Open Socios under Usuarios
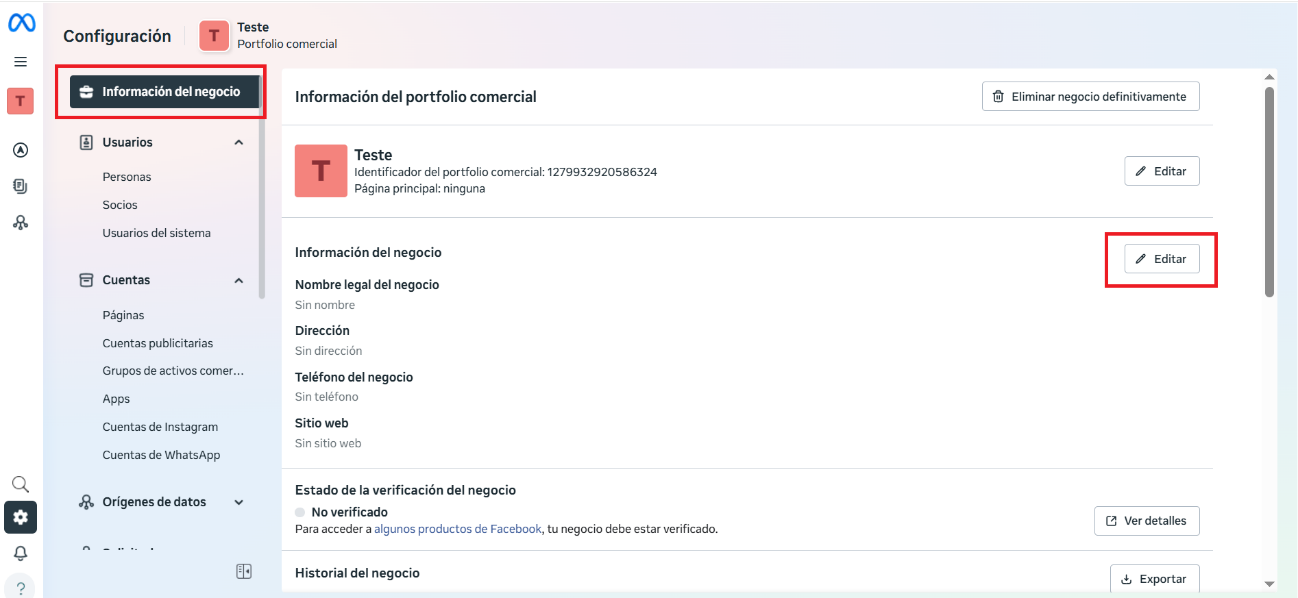Viewport: 1298px width, 598px height. click(120, 205)
